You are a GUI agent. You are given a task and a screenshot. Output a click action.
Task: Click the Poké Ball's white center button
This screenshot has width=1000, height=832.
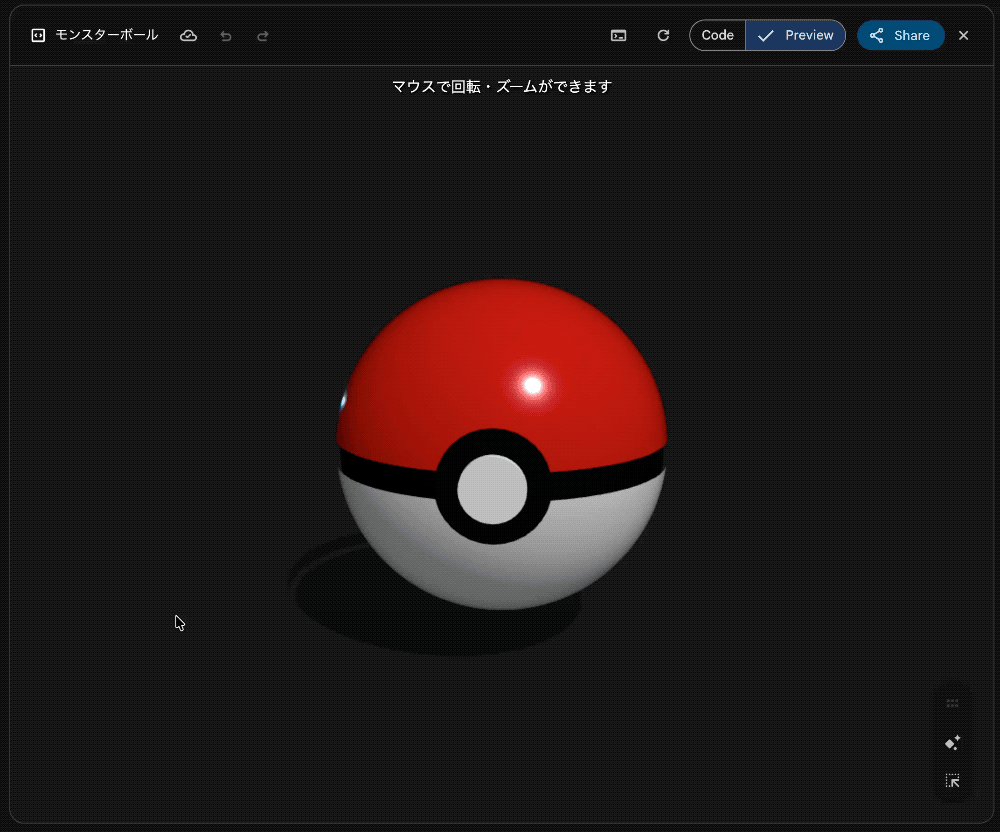tap(492, 489)
